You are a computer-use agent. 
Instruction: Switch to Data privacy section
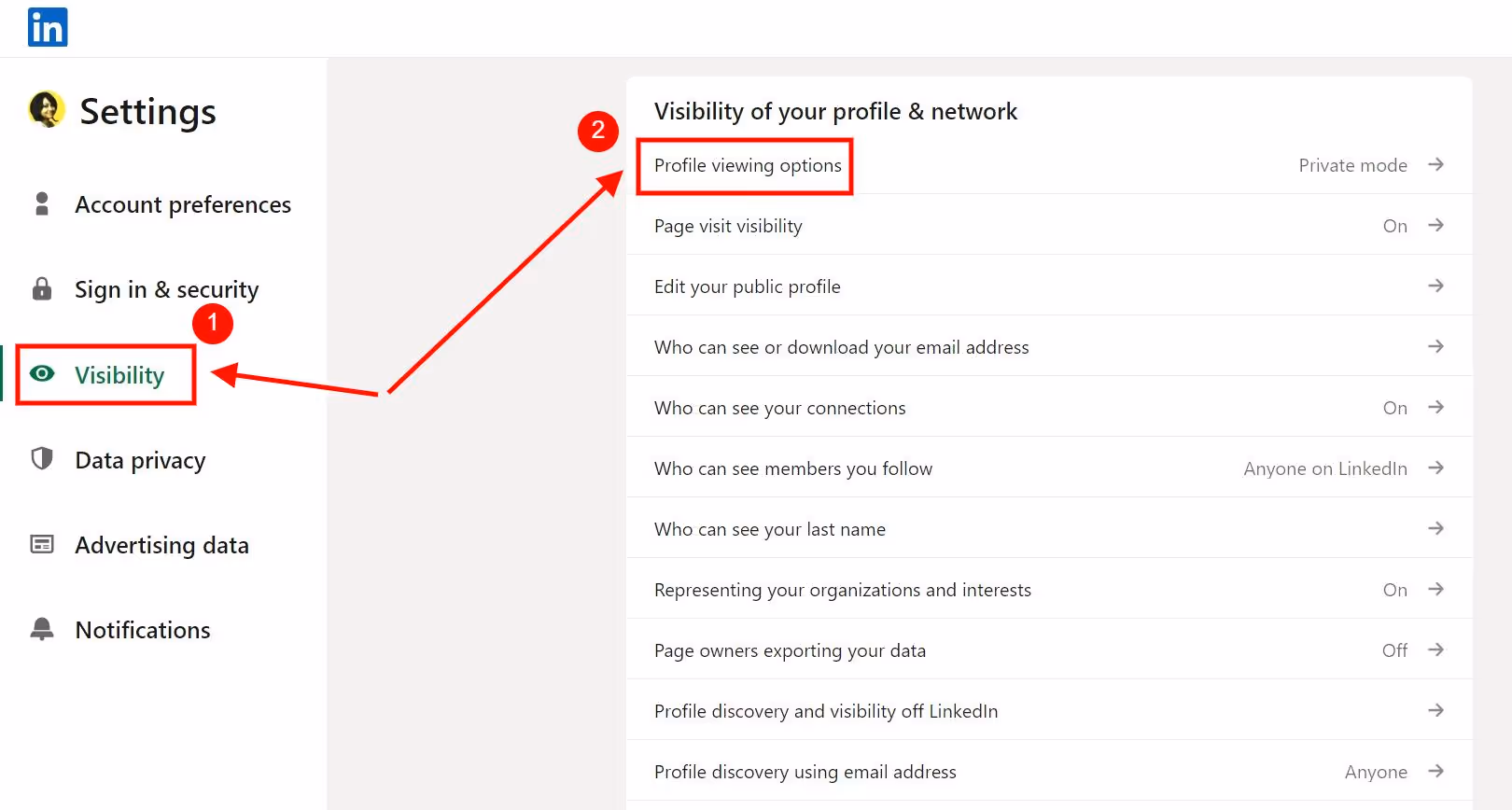click(x=140, y=459)
